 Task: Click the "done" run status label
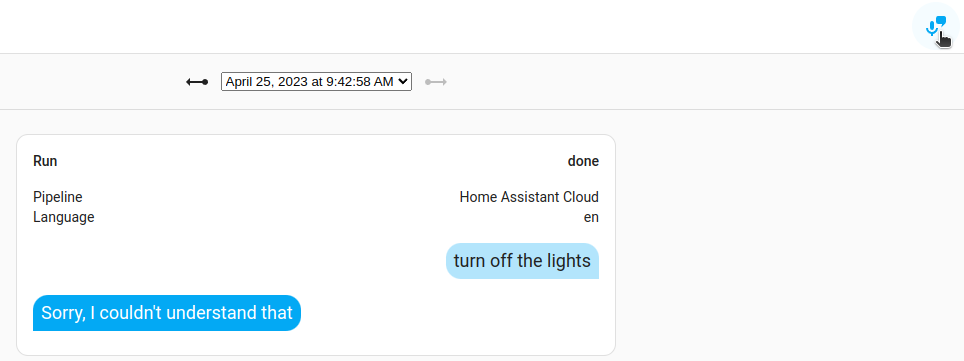coord(583,161)
